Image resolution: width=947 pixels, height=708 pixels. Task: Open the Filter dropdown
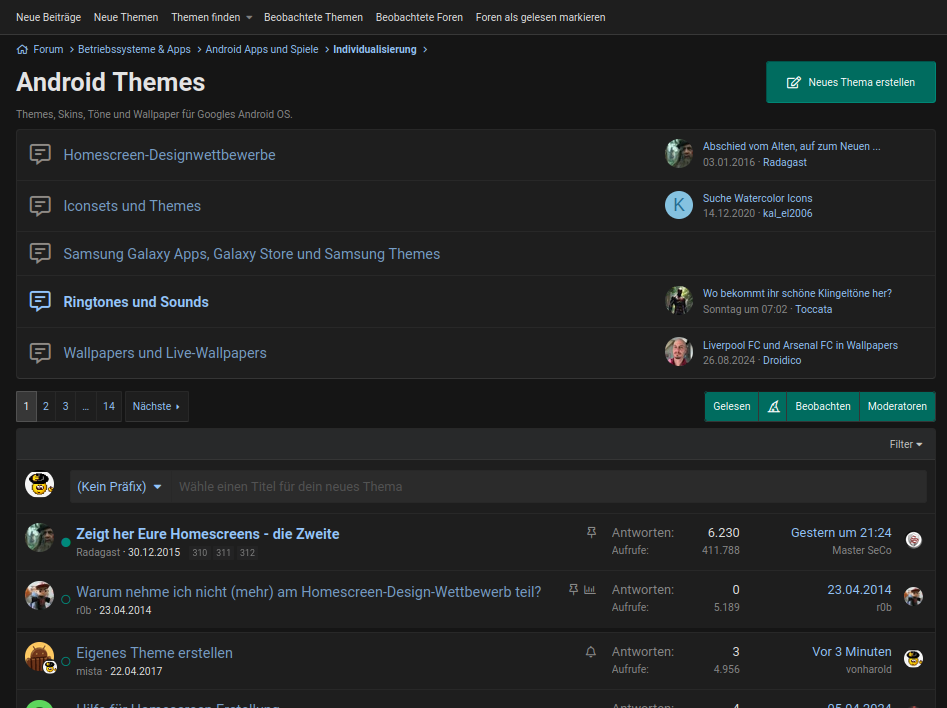(x=905, y=444)
